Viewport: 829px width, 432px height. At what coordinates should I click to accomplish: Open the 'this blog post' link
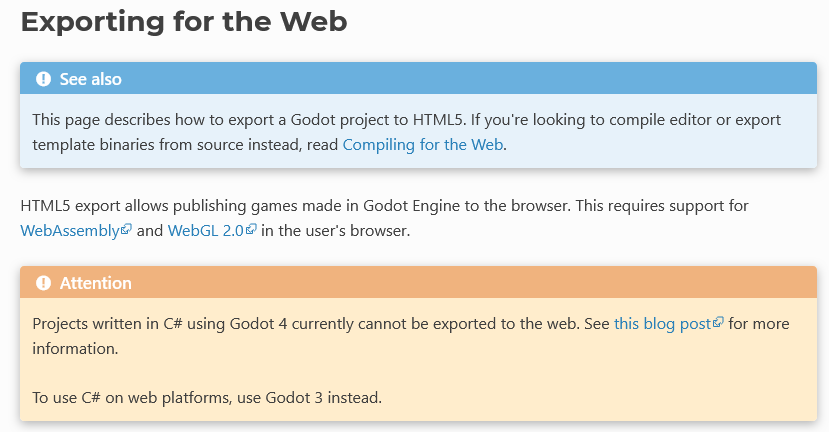point(662,324)
